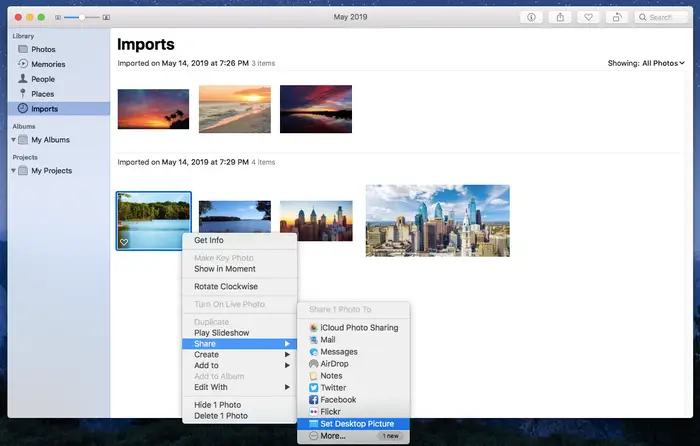
Task: Open People in the sidebar
Action: coord(43,79)
